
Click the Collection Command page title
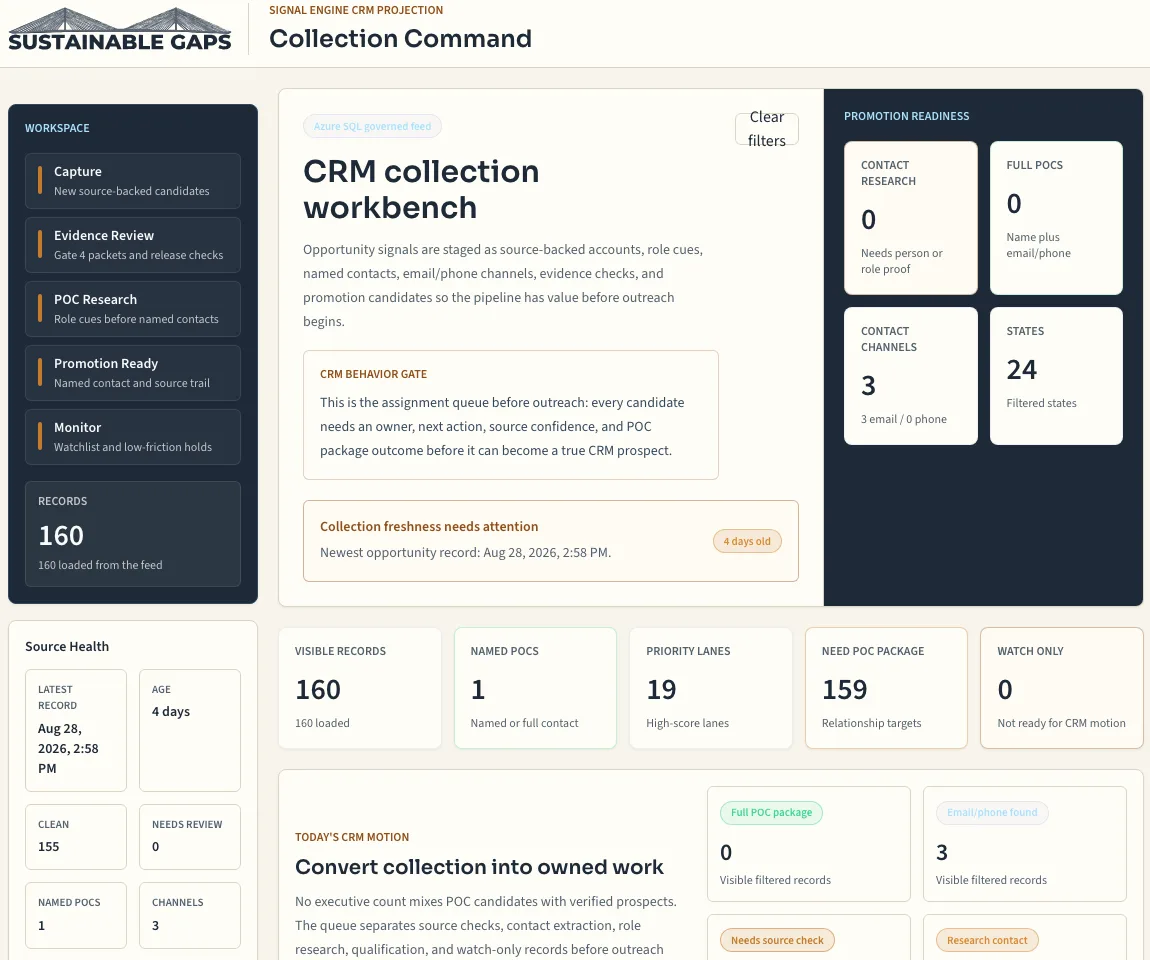click(x=400, y=38)
